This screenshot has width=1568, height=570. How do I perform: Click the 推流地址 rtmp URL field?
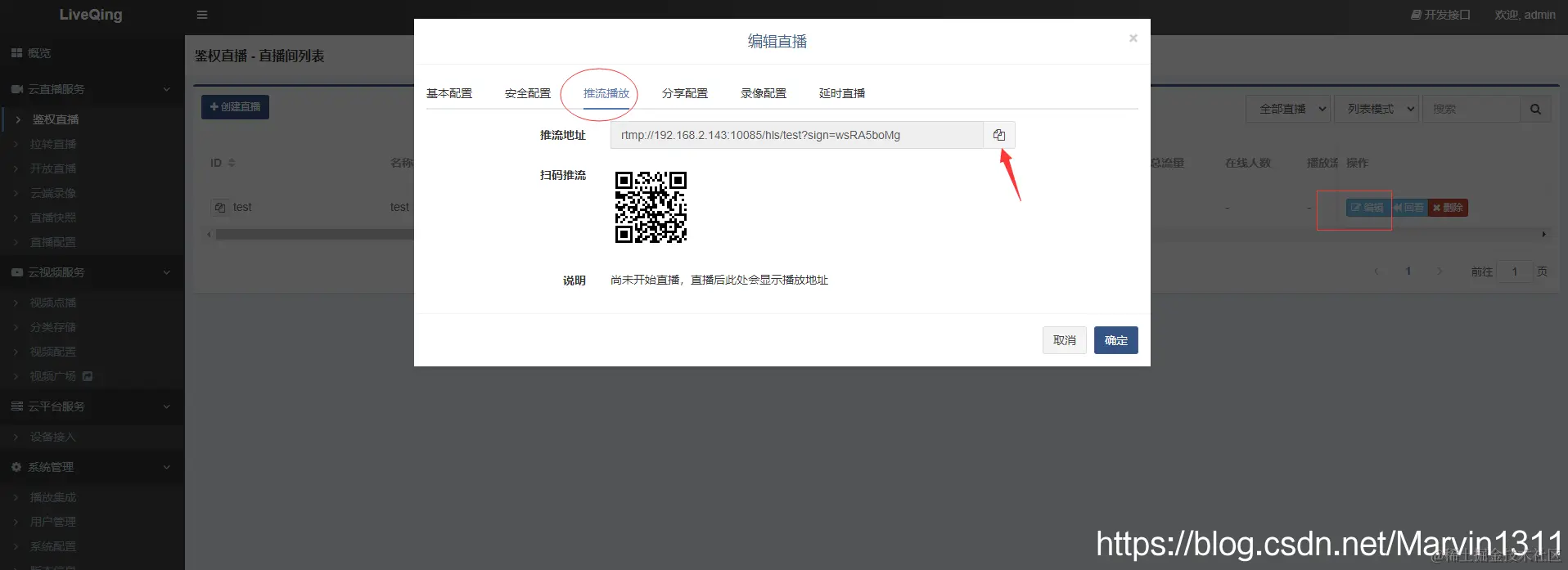click(797, 135)
